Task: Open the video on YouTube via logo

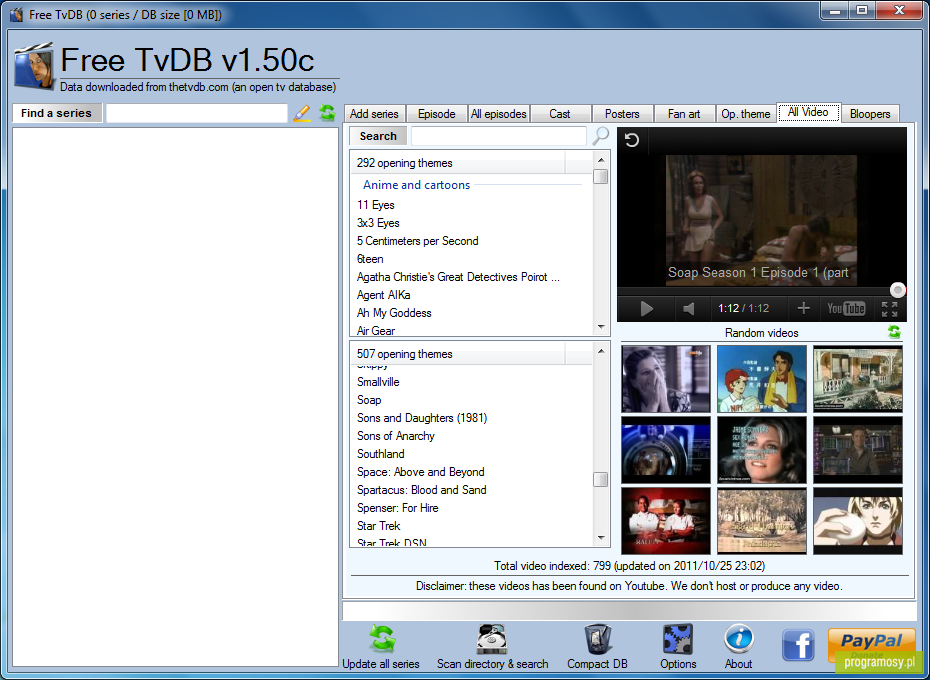Action: 846,309
